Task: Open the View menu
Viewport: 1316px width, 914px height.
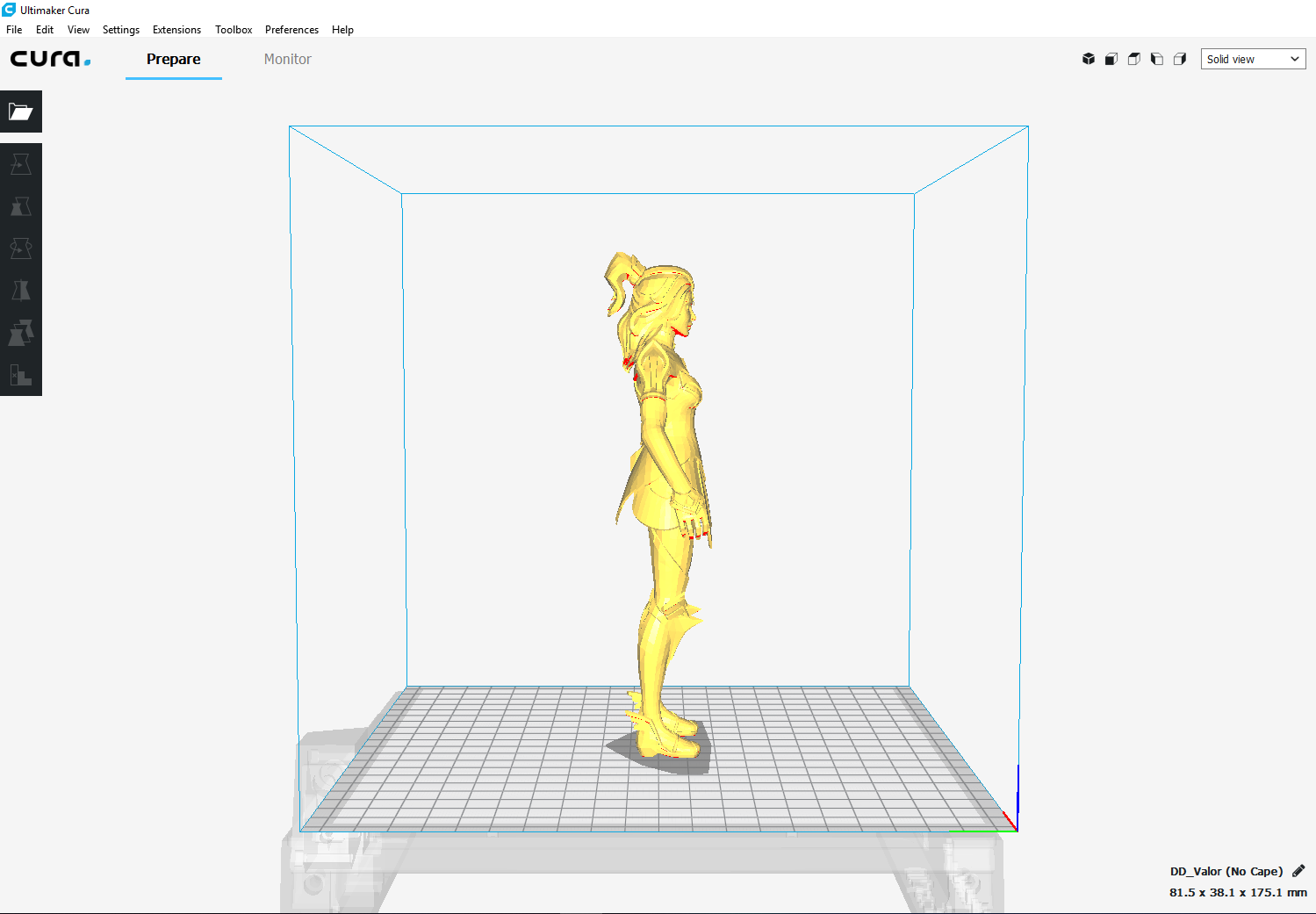Action: pos(78,30)
